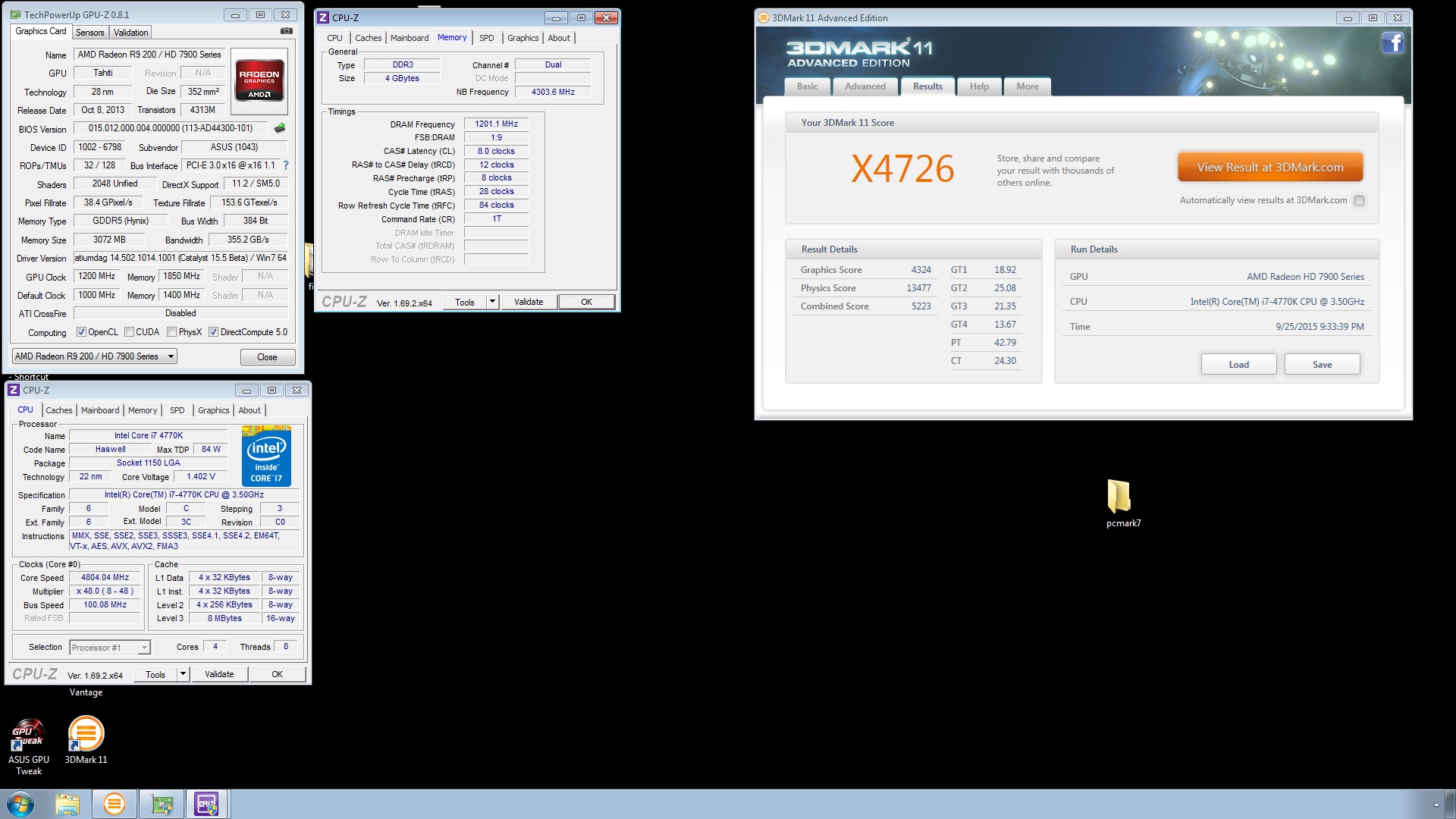Click the Radeon Graphics logo in GPU-Z
Screen dimensions: 1456x819
coord(259,80)
